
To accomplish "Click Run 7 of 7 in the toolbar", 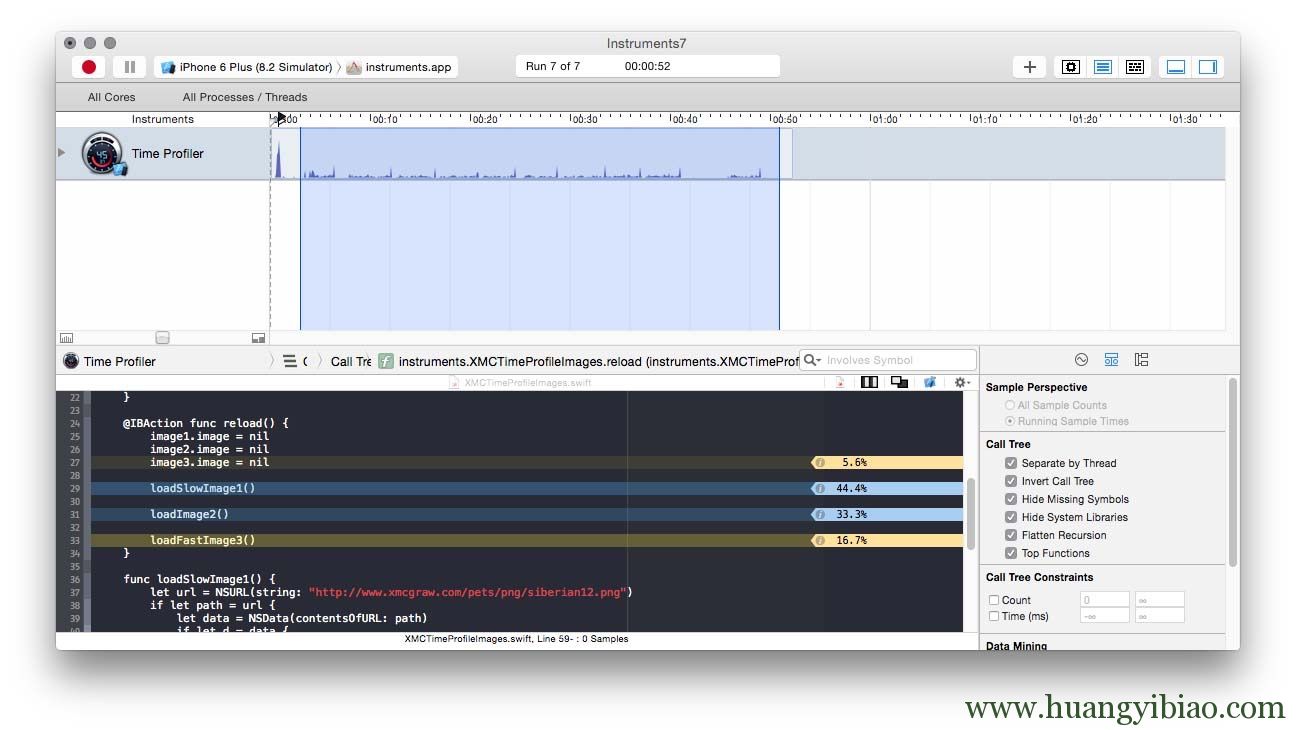I will coord(552,66).
